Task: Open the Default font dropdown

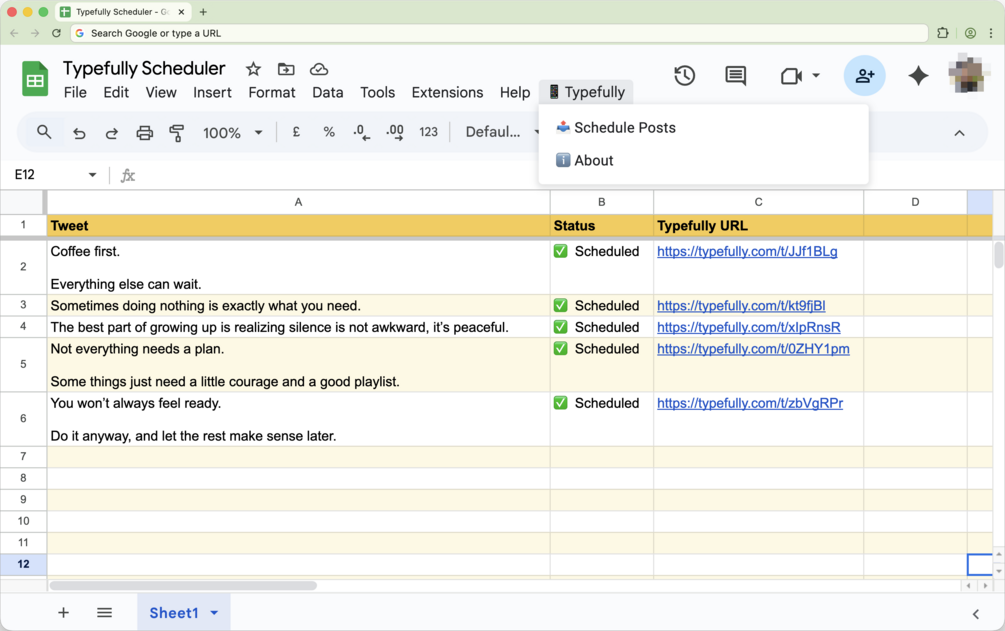Action: (502, 132)
